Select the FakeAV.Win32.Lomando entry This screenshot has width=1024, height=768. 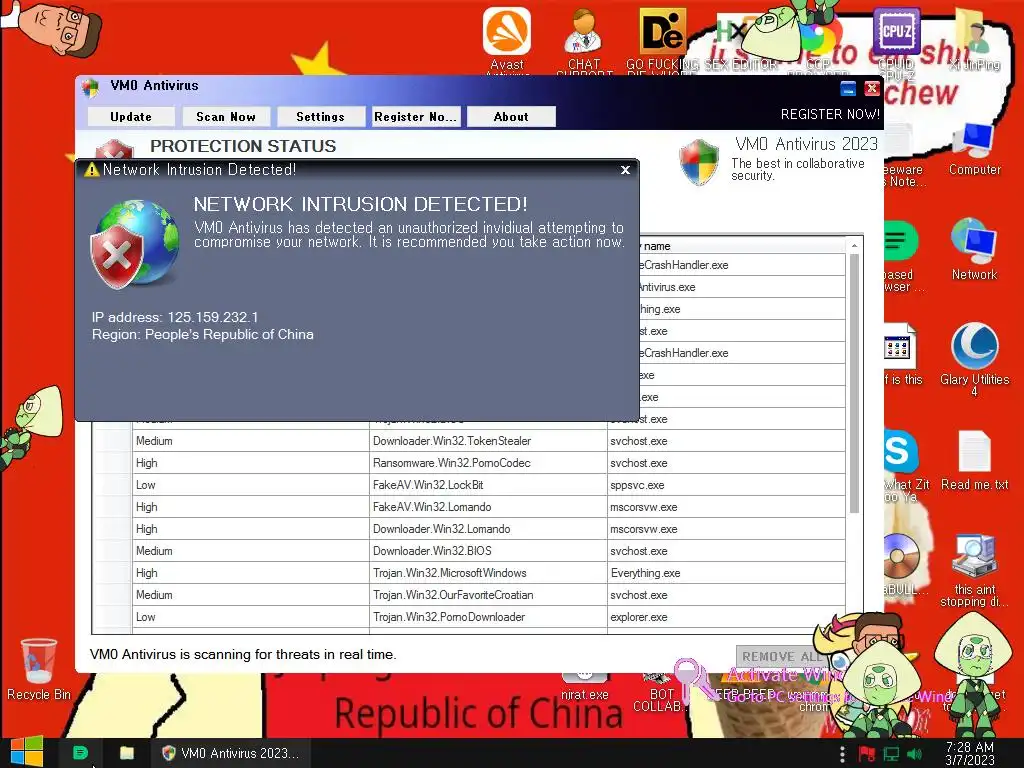488,507
